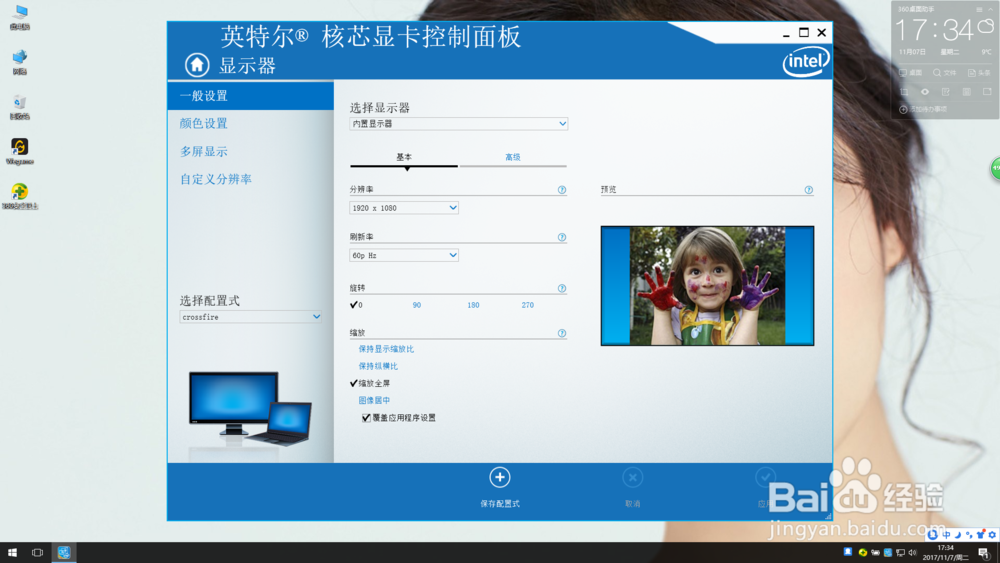Screen dimensions: 1000x563
Task: Click the IME moon icon
Action: point(958,535)
